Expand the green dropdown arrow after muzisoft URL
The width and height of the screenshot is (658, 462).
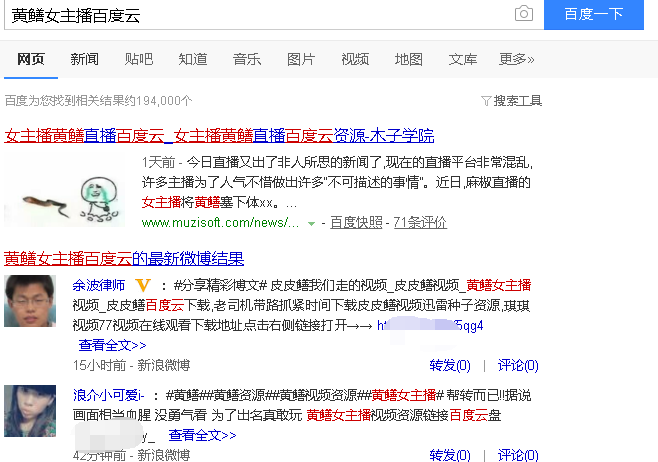[311, 224]
